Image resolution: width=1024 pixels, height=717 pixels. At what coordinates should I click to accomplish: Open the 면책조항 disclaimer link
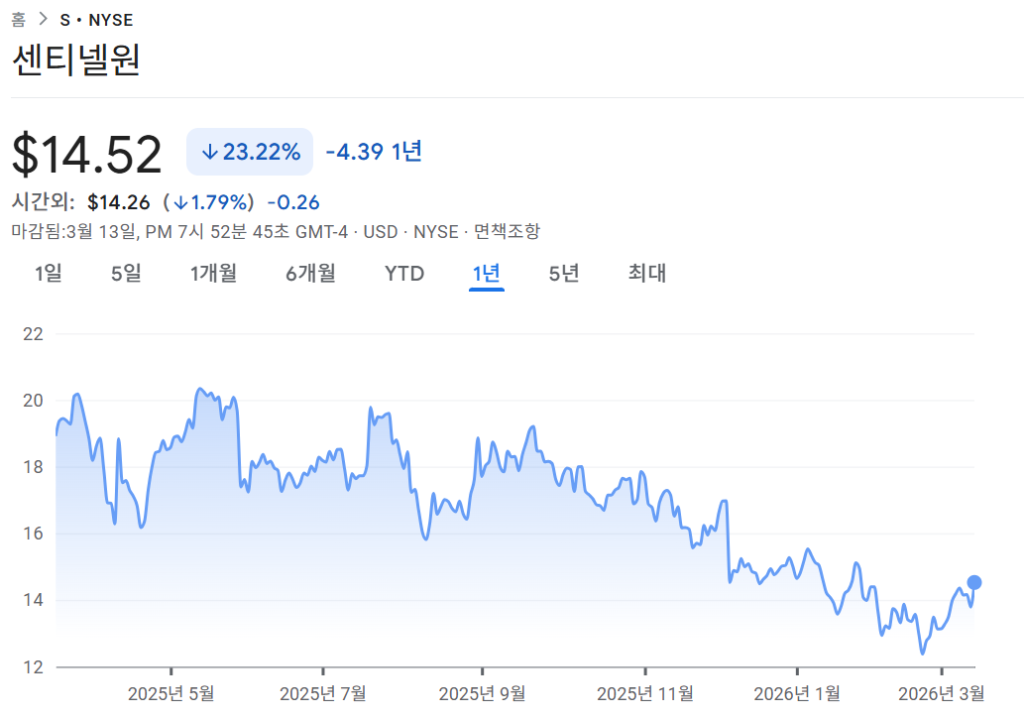pos(507,231)
